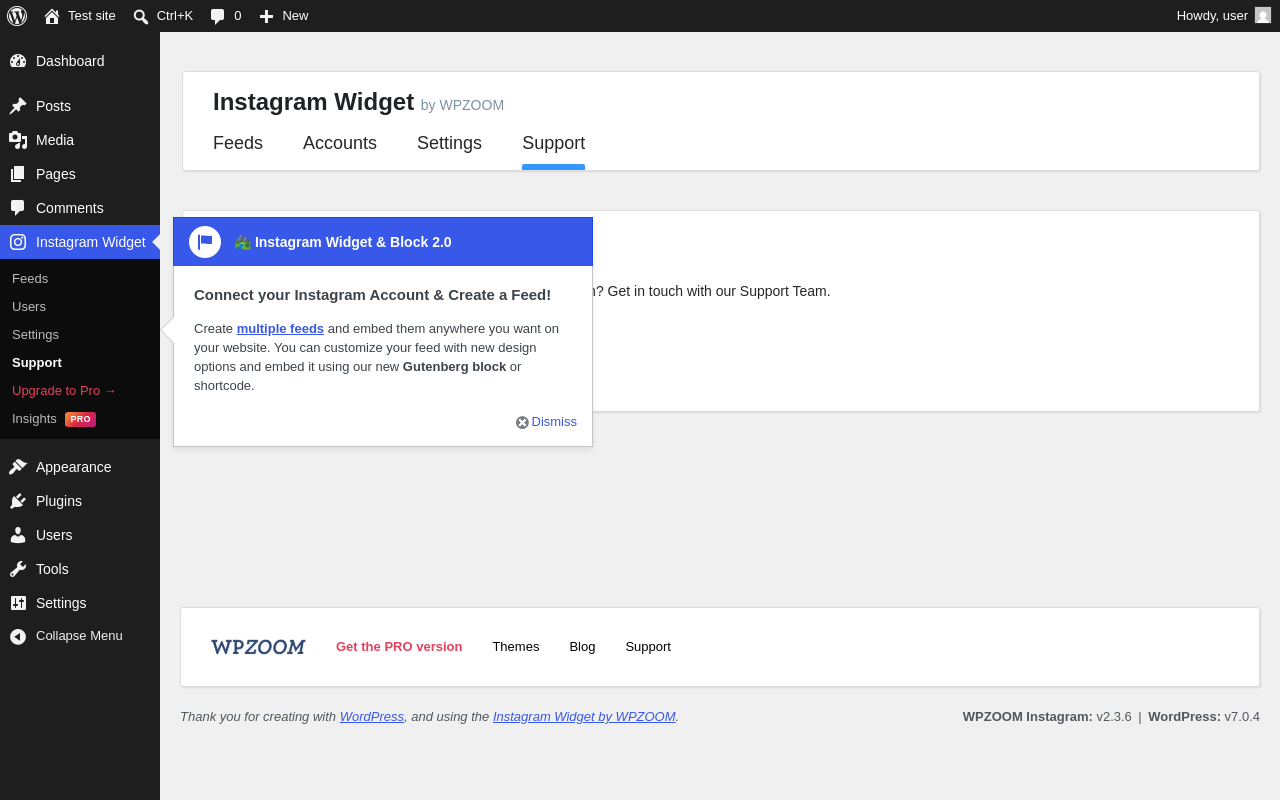Image resolution: width=1280 pixels, height=800 pixels.
Task: Click Collapse Menu label
Action: point(79,635)
